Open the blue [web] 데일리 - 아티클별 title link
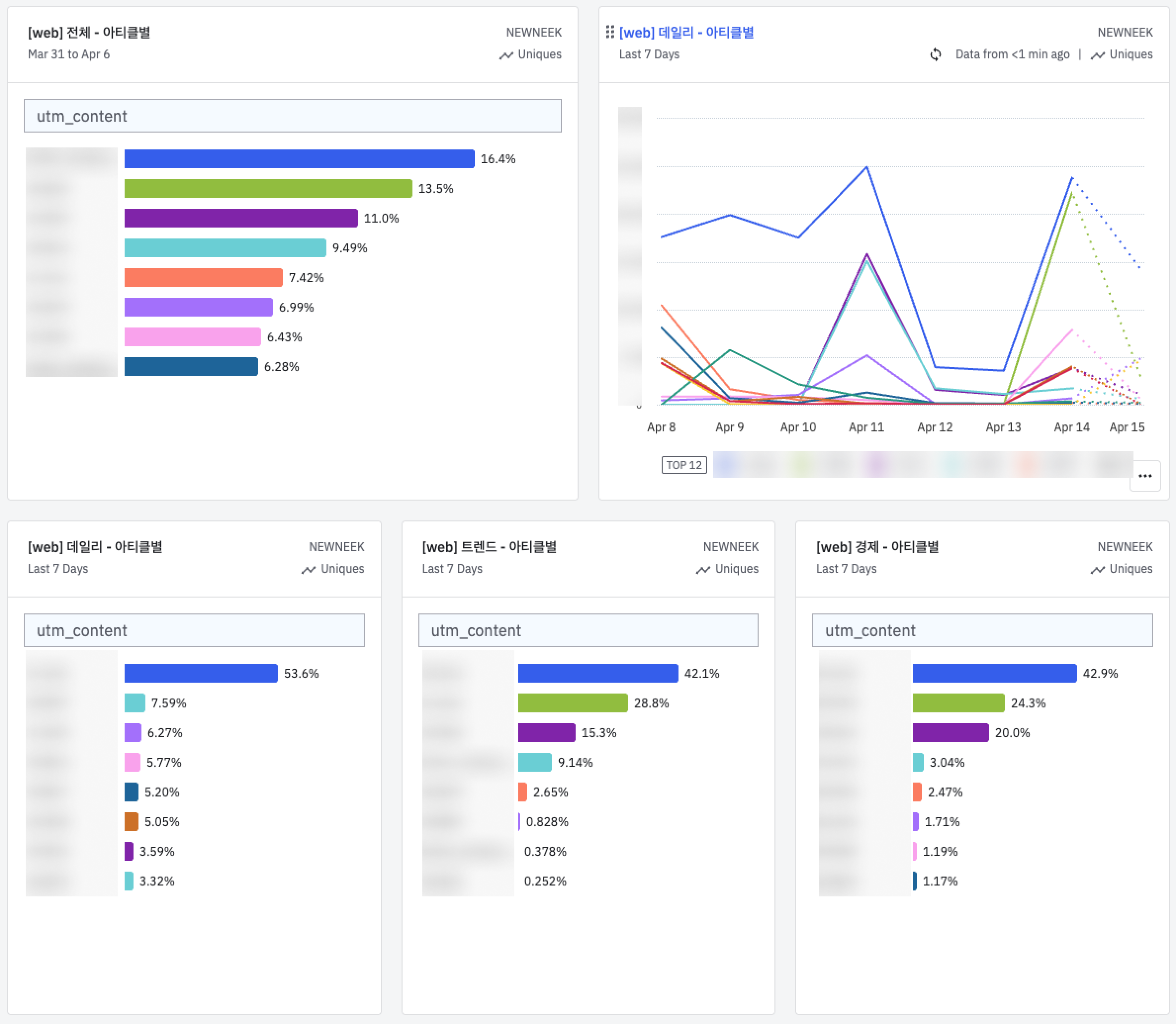1176x1024 pixels. tap(686, 33)
